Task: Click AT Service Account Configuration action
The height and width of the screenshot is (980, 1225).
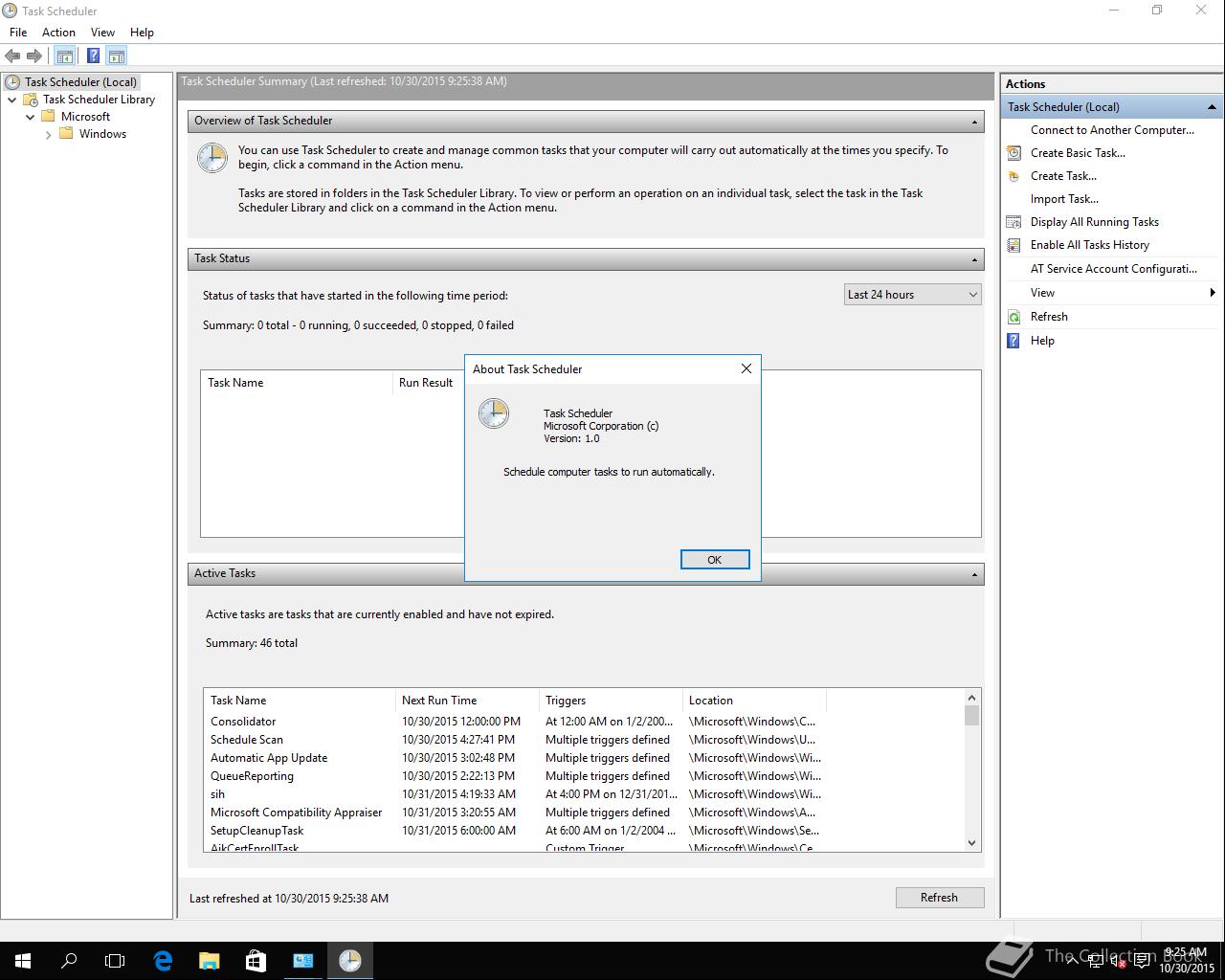Action: [1113, 269]
